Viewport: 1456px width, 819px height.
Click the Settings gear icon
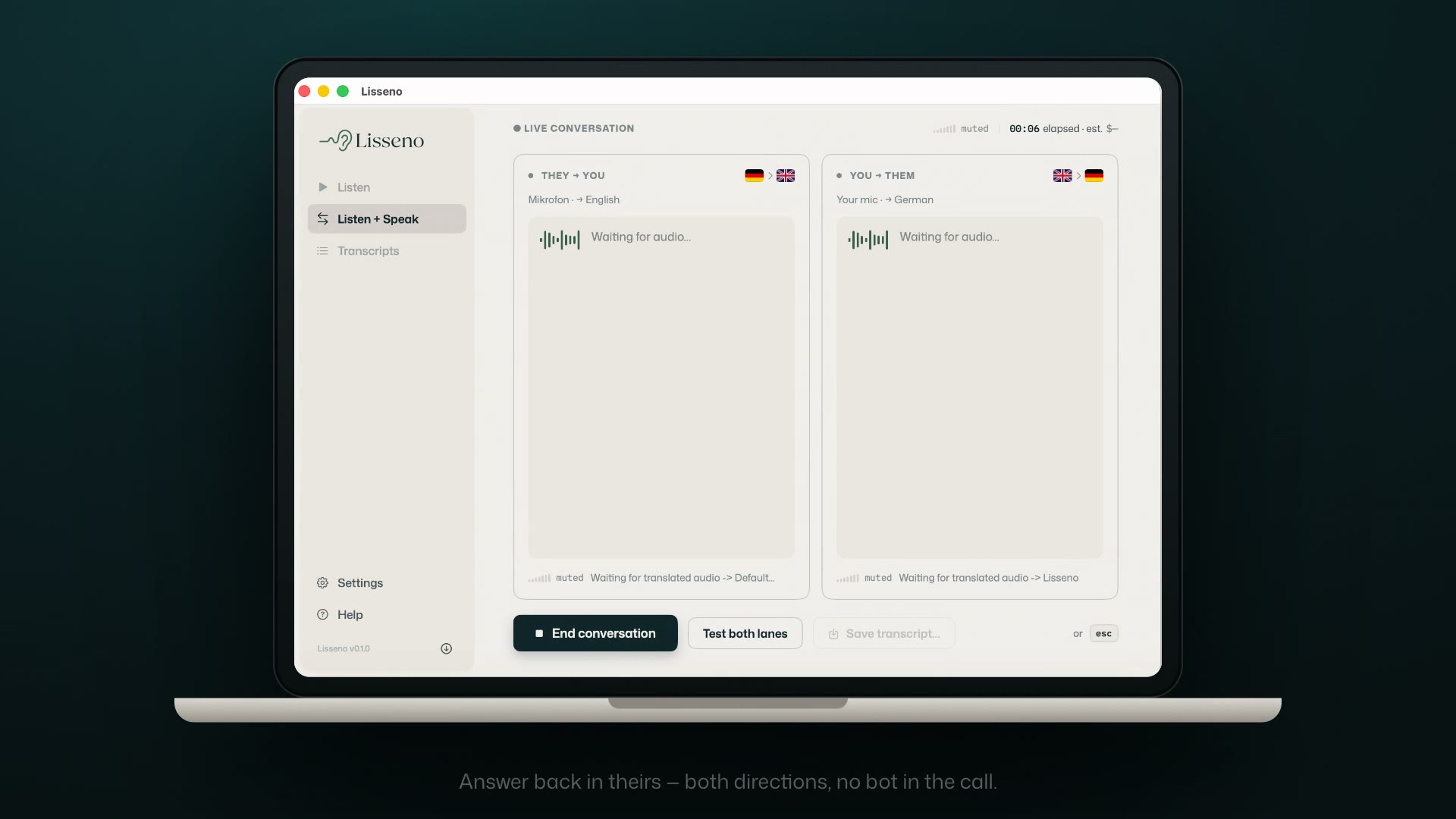(x=322, y=583)
